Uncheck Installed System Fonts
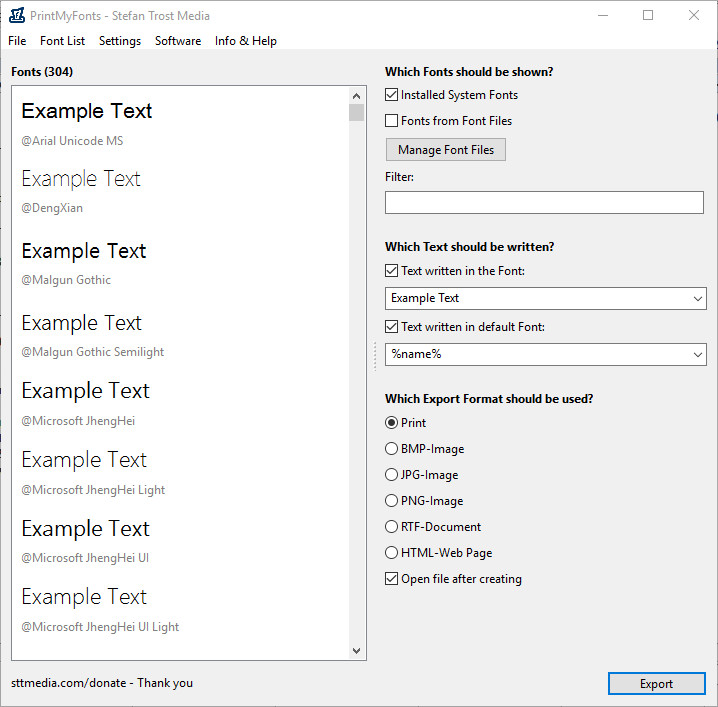 coord(392,95)
